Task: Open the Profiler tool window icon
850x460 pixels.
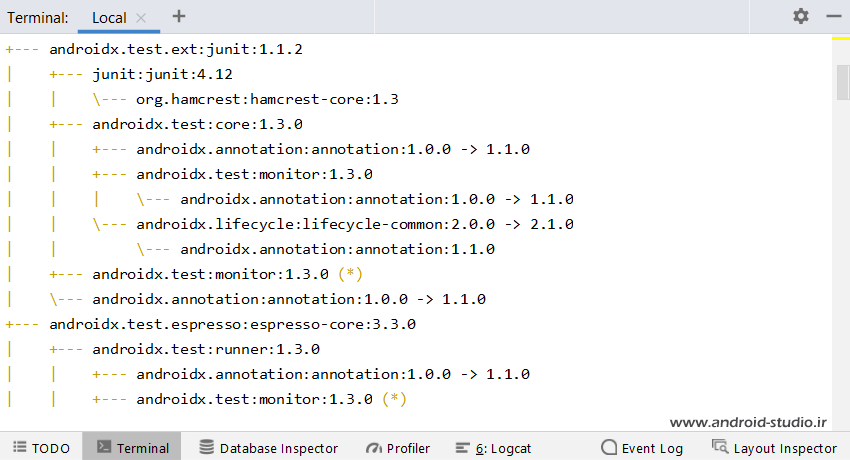Action: (374, 448)
